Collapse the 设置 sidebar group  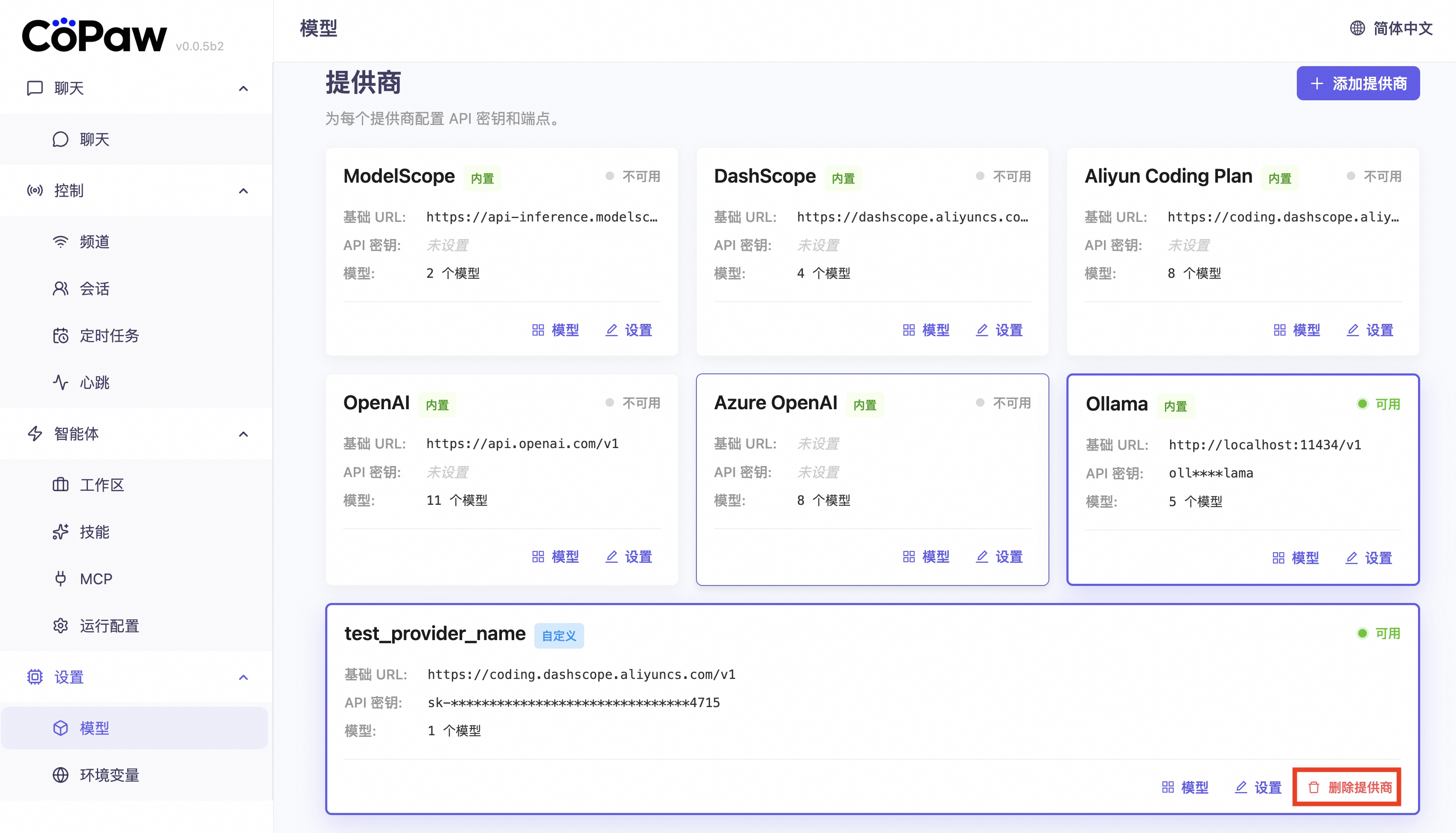click(243, 677)
